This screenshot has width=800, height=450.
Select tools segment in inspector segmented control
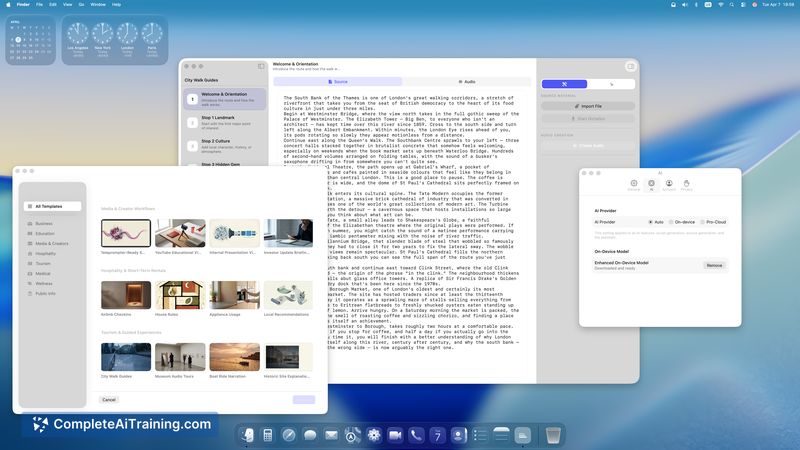(564, 84)
